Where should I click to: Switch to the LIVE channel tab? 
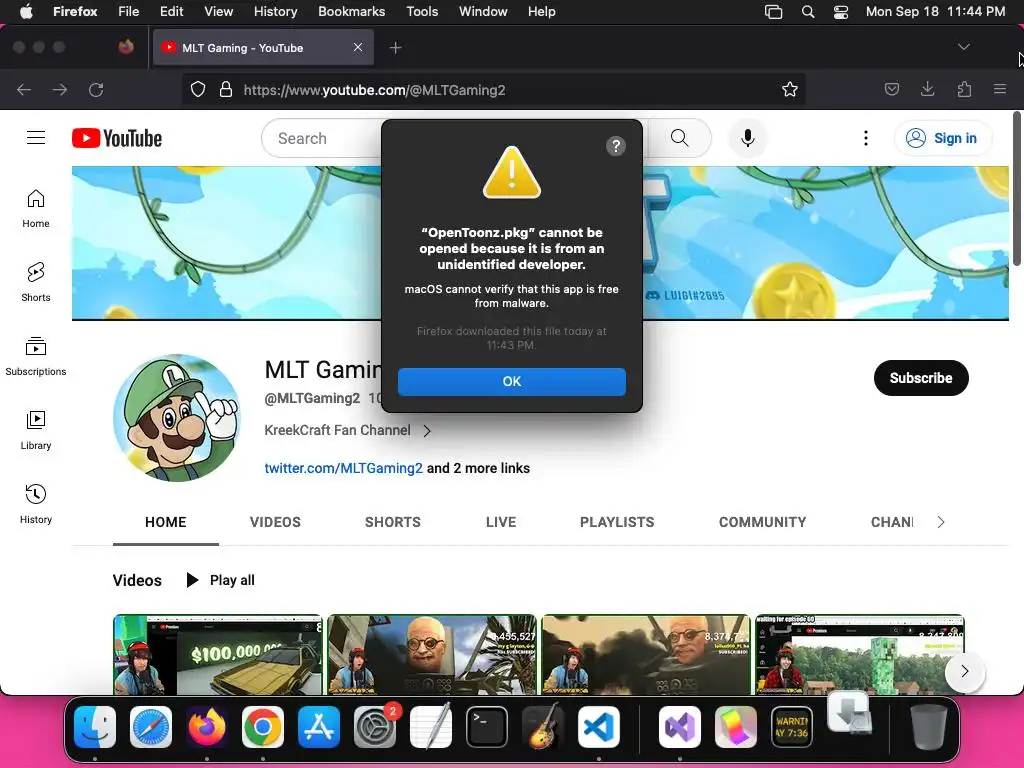501,522
